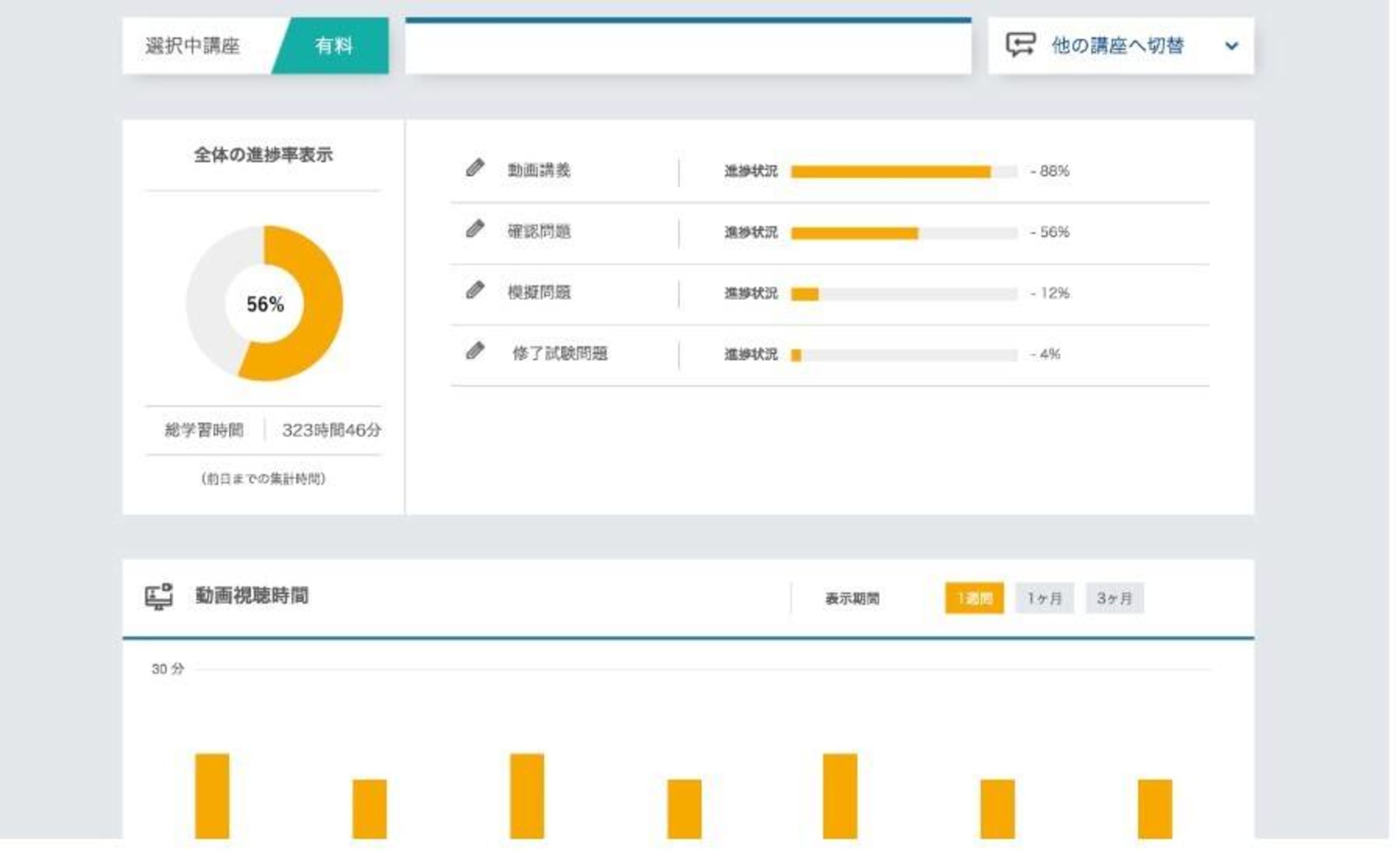1400x853 pixels.
Task: Click the course switch speech-bubble icon
Action: (1020, 45)
